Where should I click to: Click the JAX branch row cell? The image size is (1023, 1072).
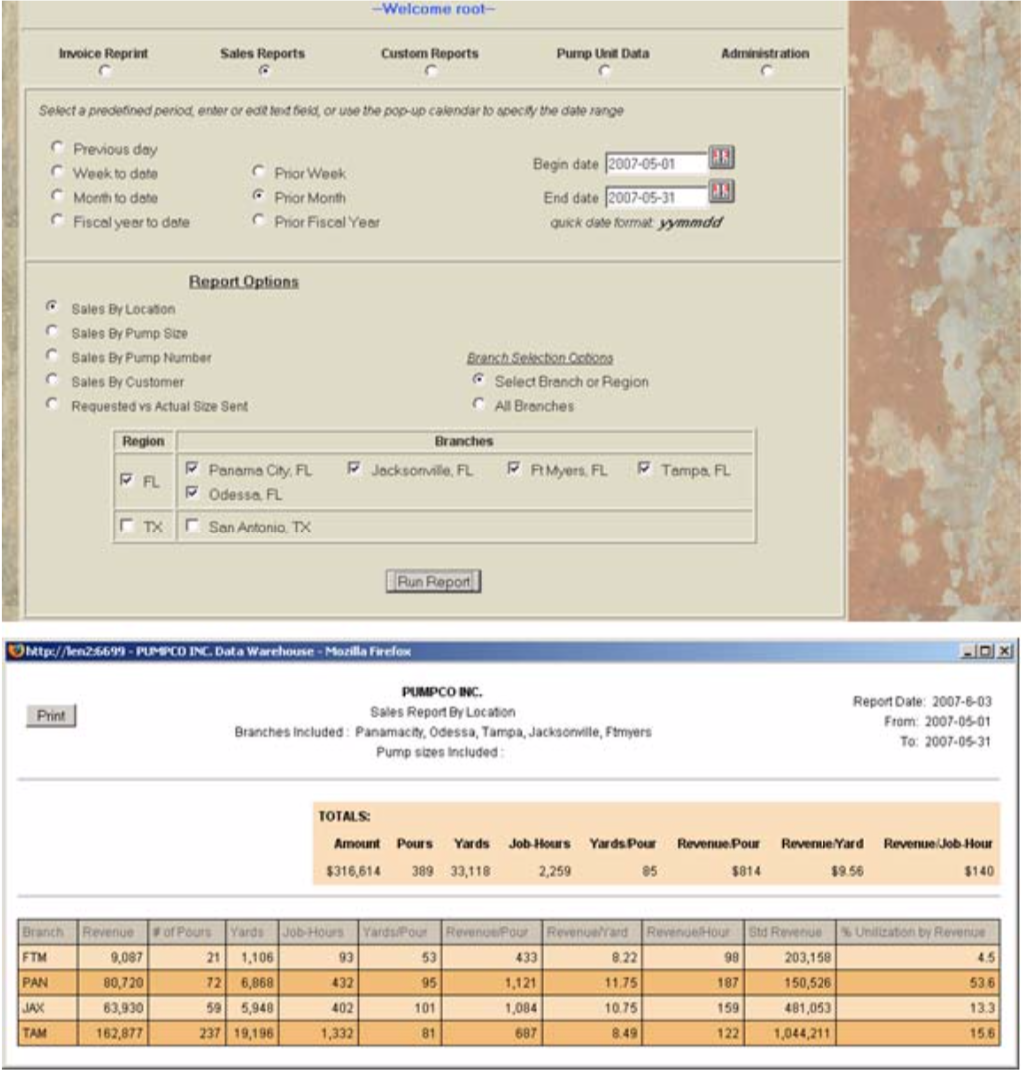click(x=48, y=1008)
